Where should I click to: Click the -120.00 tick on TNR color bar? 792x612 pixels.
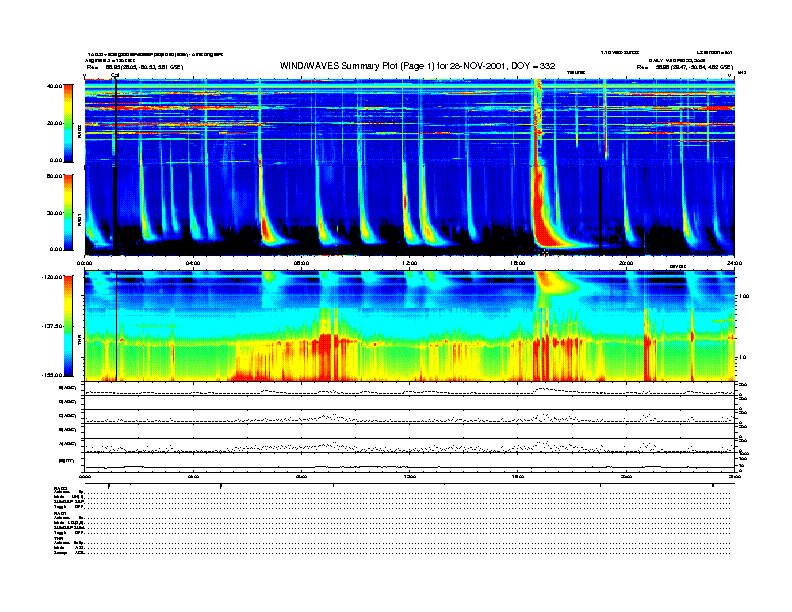pyautogui.click(x=52, y=277)
